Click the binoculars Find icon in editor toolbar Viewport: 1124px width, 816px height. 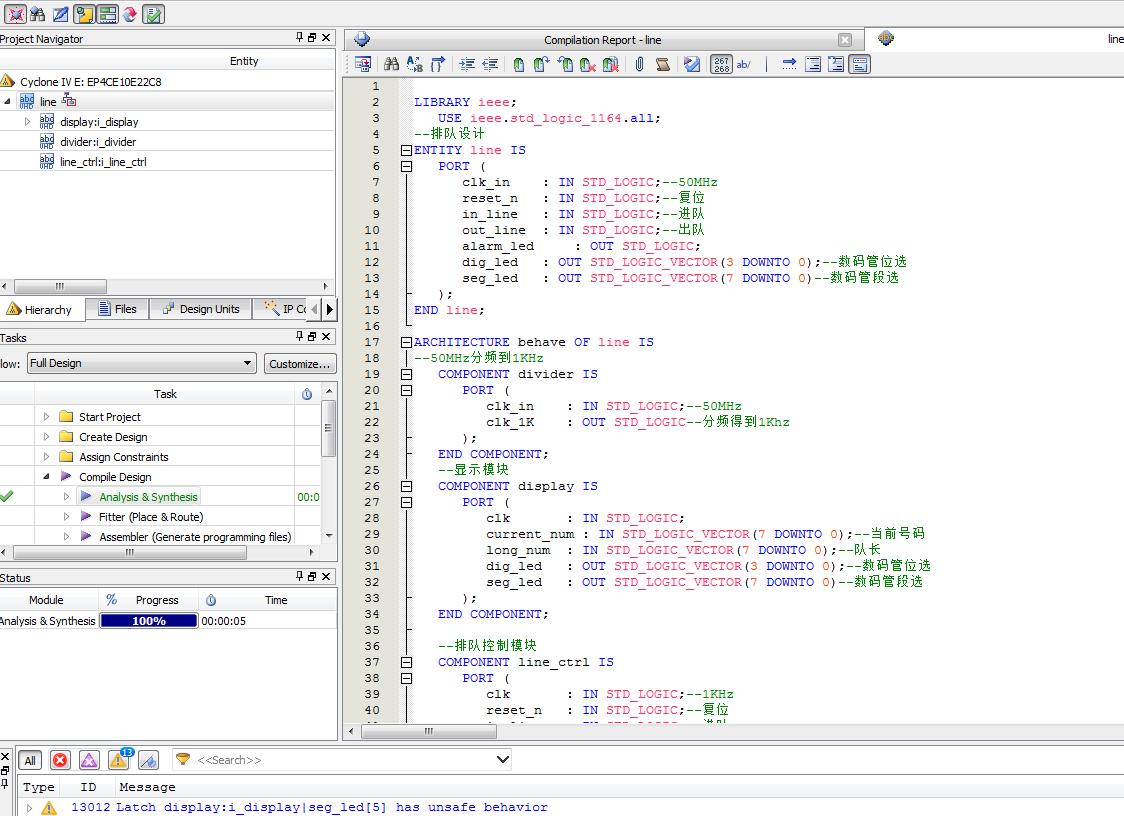[392, 64]
